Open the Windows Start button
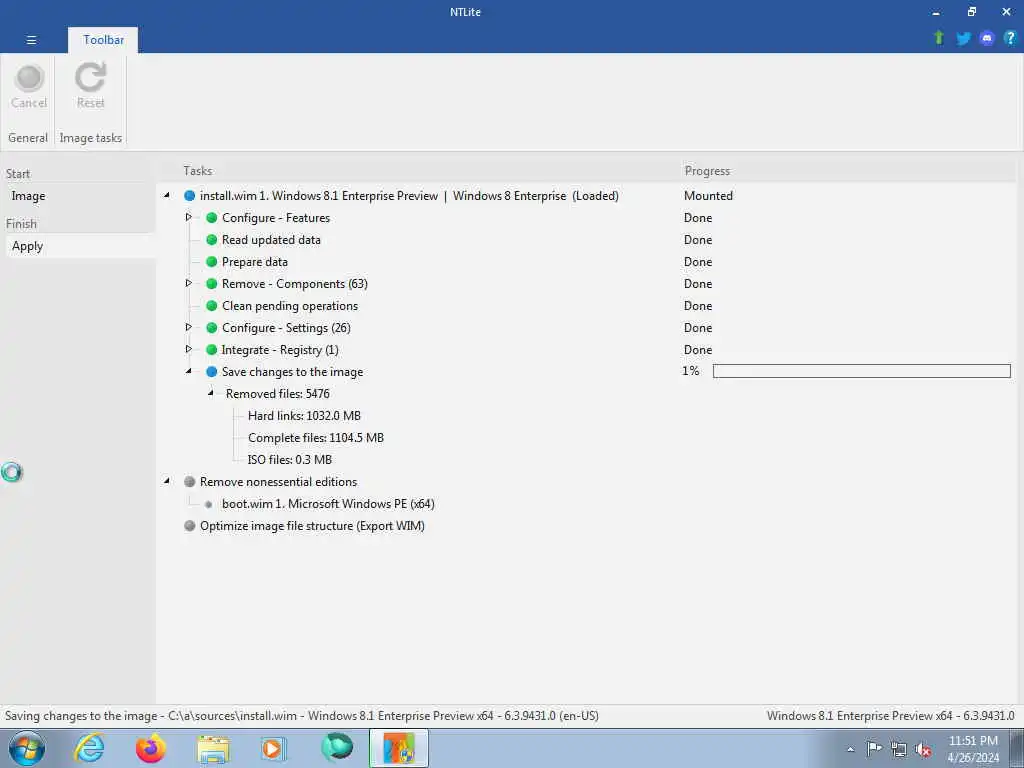 [26, 748]
